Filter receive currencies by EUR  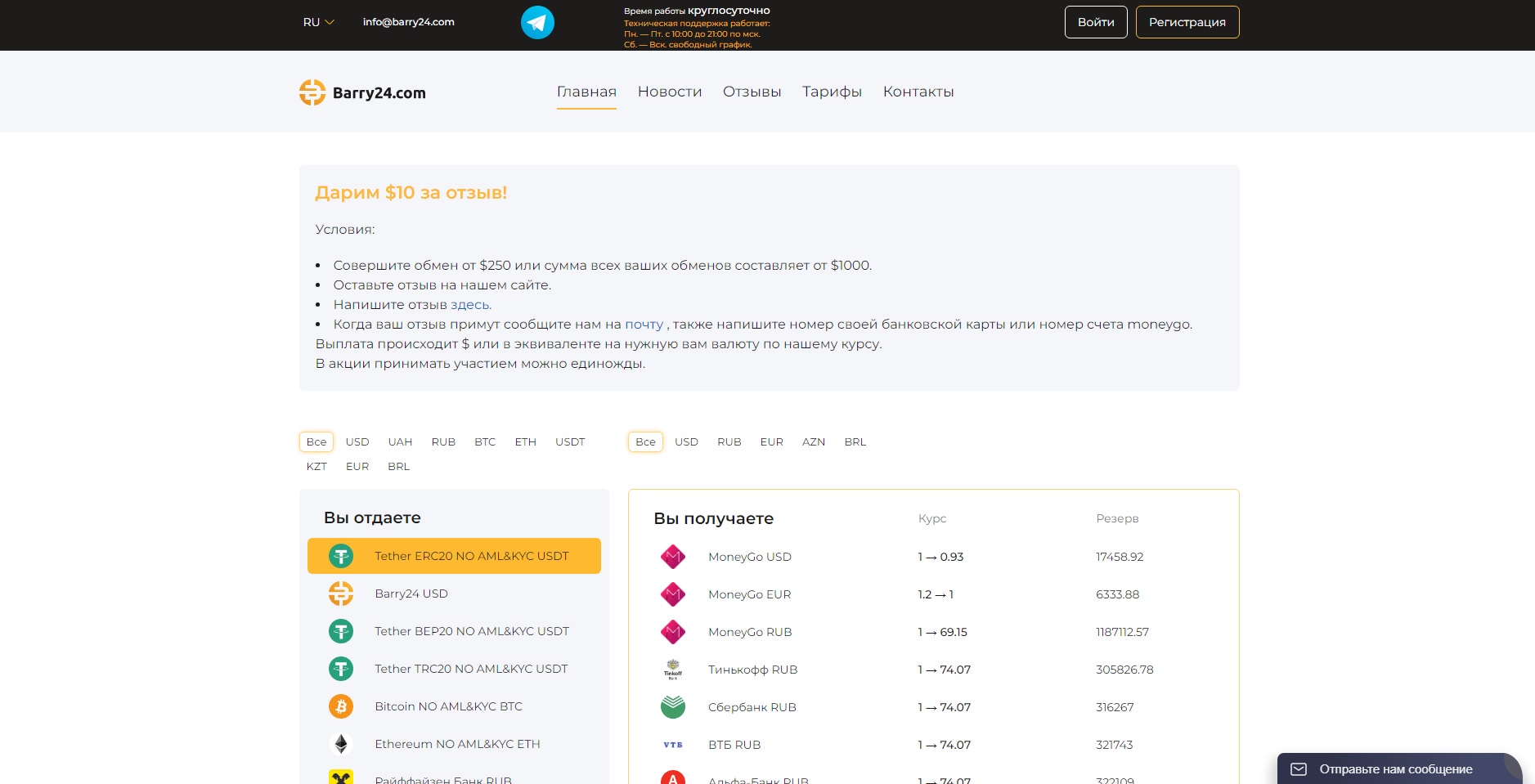click(772, 442)
